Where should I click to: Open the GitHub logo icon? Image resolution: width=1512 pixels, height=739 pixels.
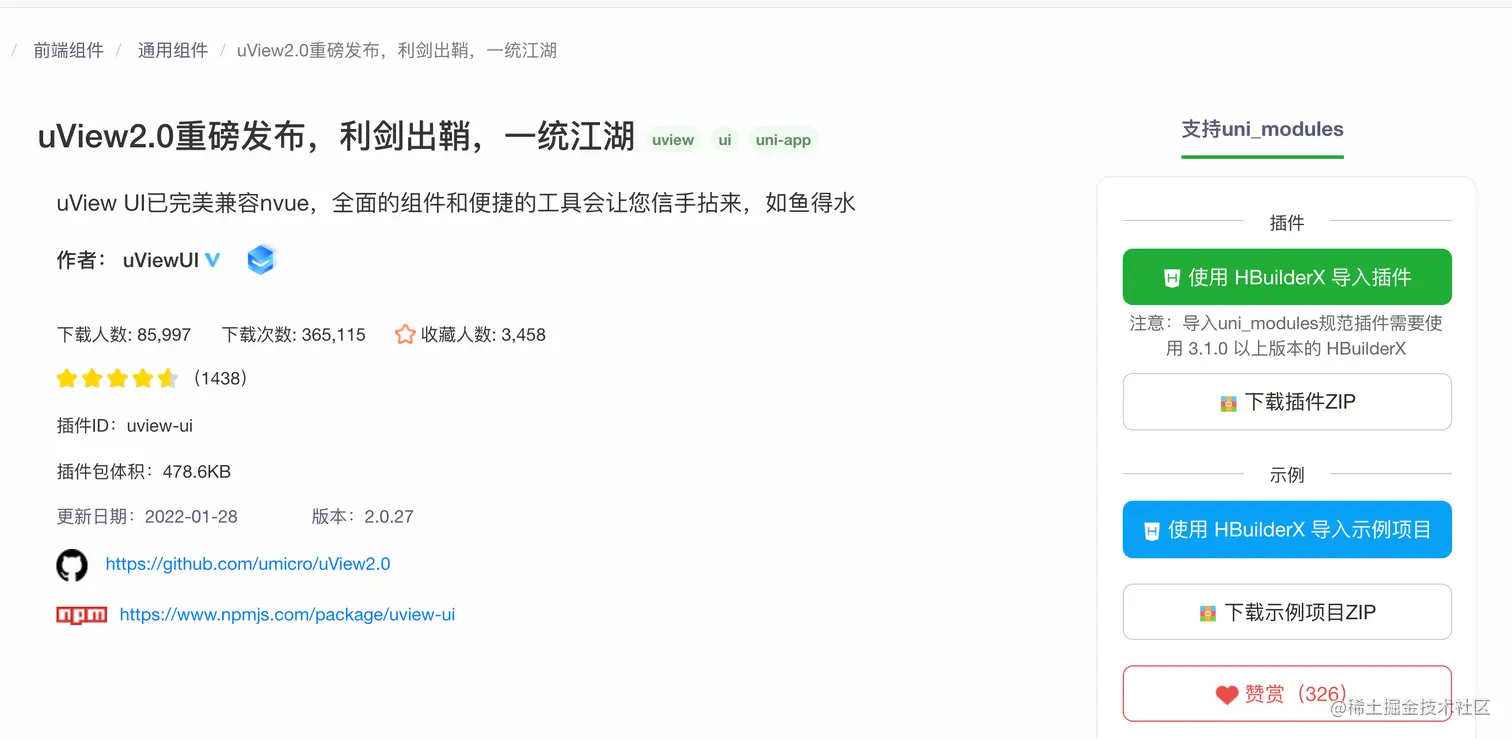(x=72, y=565)
